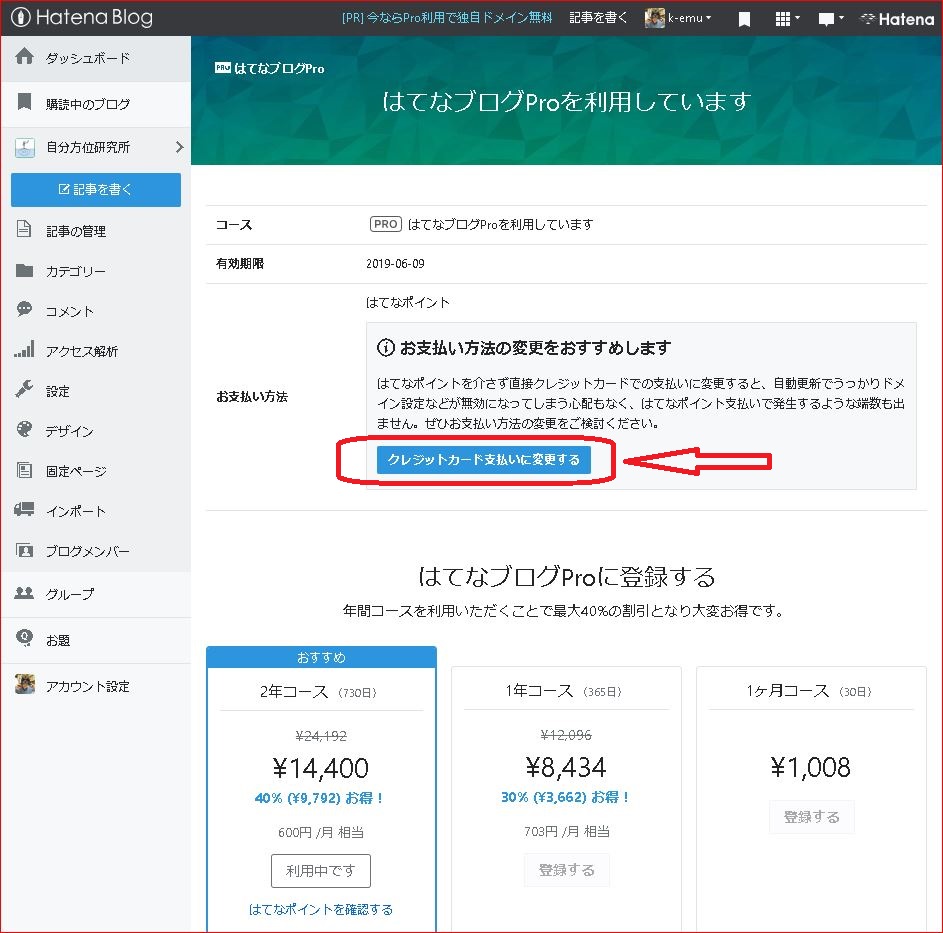Click the speech bubble icon for コメント

pos(25,309)
